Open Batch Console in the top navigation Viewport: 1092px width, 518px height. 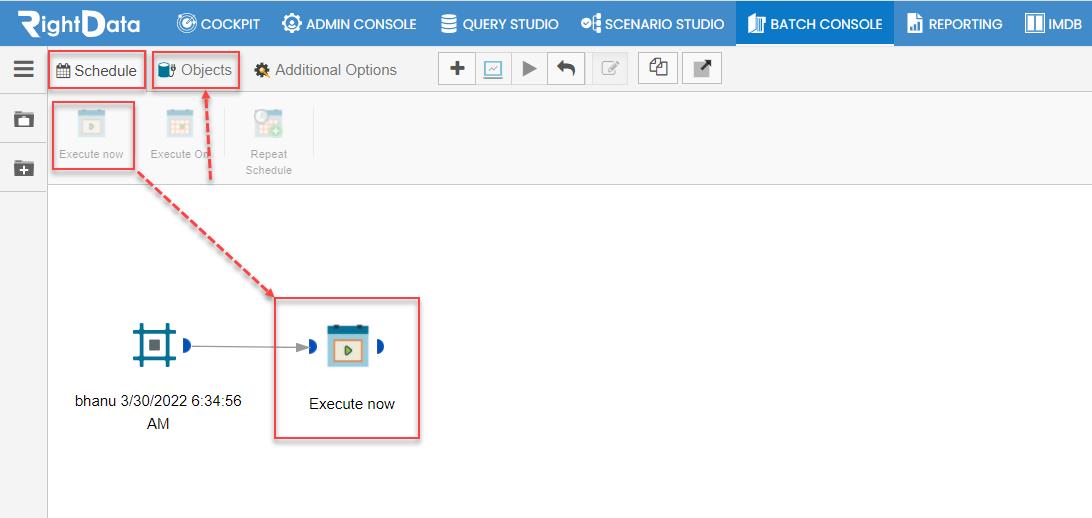point(815,24)
